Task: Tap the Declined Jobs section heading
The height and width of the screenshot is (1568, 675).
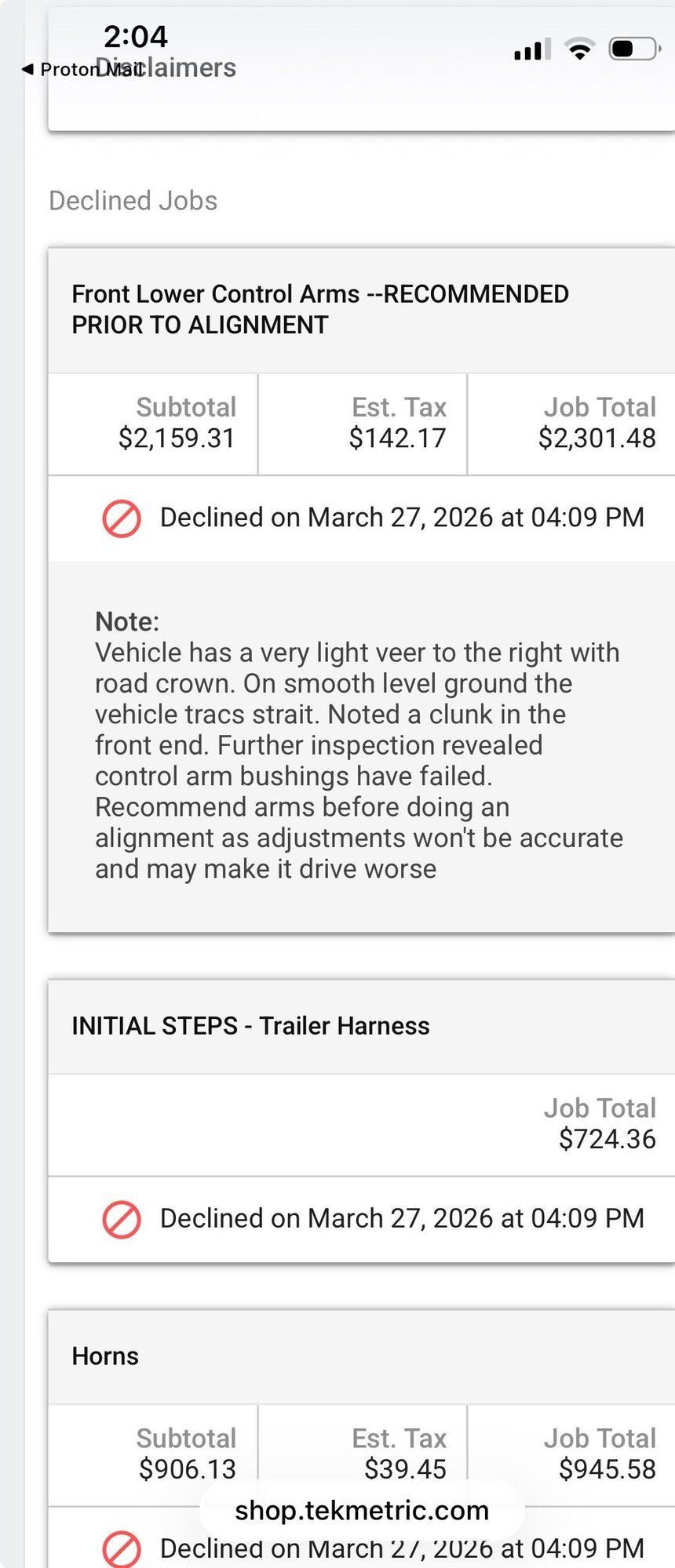Action: pyautogui.click(x=133, y=201)
